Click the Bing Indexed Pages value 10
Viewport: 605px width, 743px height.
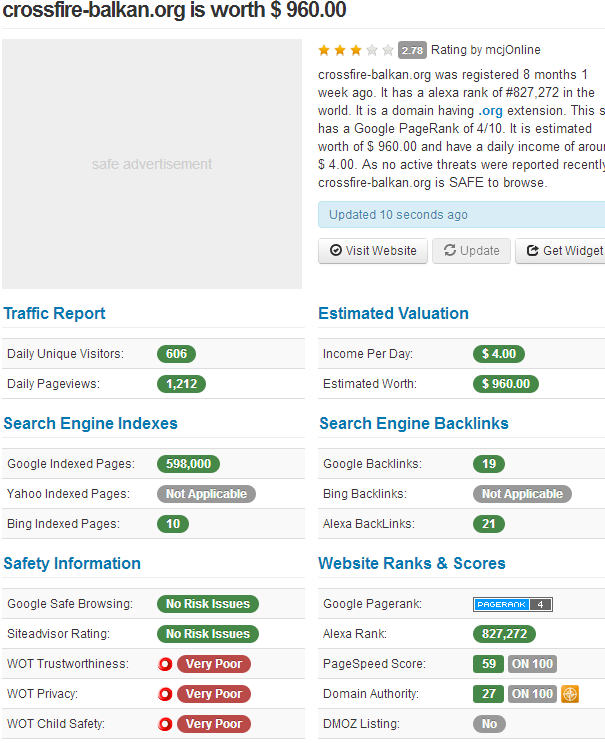[x=173, y=524]
